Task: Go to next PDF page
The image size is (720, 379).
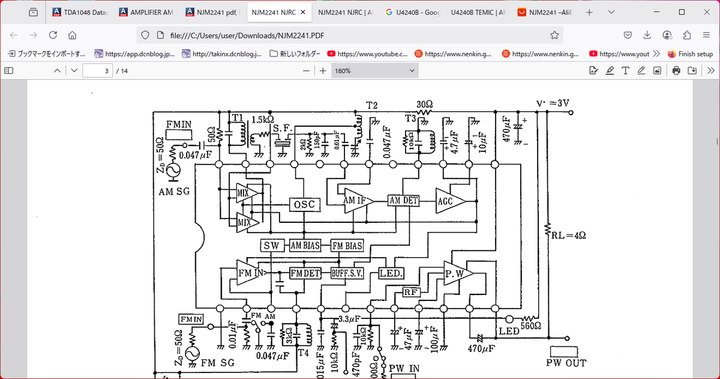Action: [x=74, y=71]
